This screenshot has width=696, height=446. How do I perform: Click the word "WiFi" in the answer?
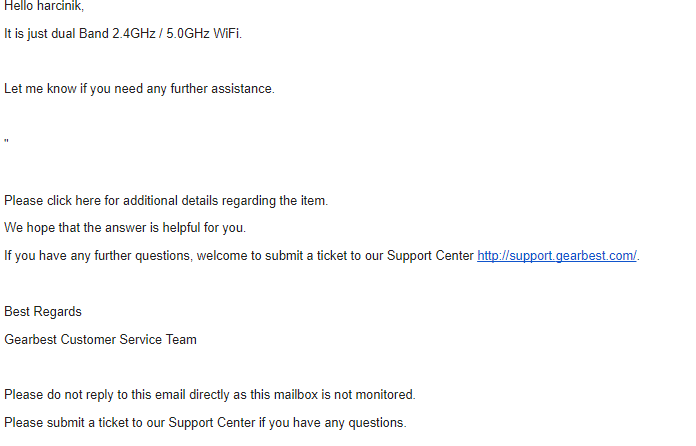(x=225, y=33)
